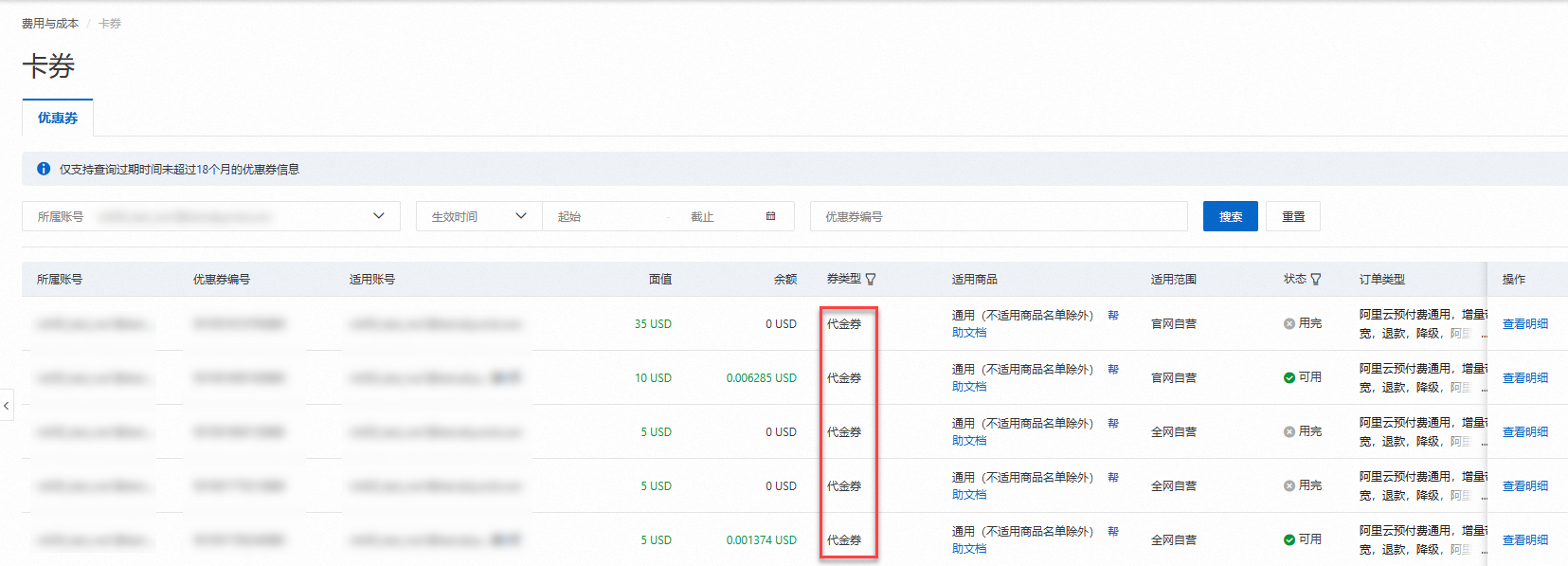This screenshot has height=566, width=1568.
Task: Click 全网自营 scope in 0.001374 USD row
Action: 1174,539
